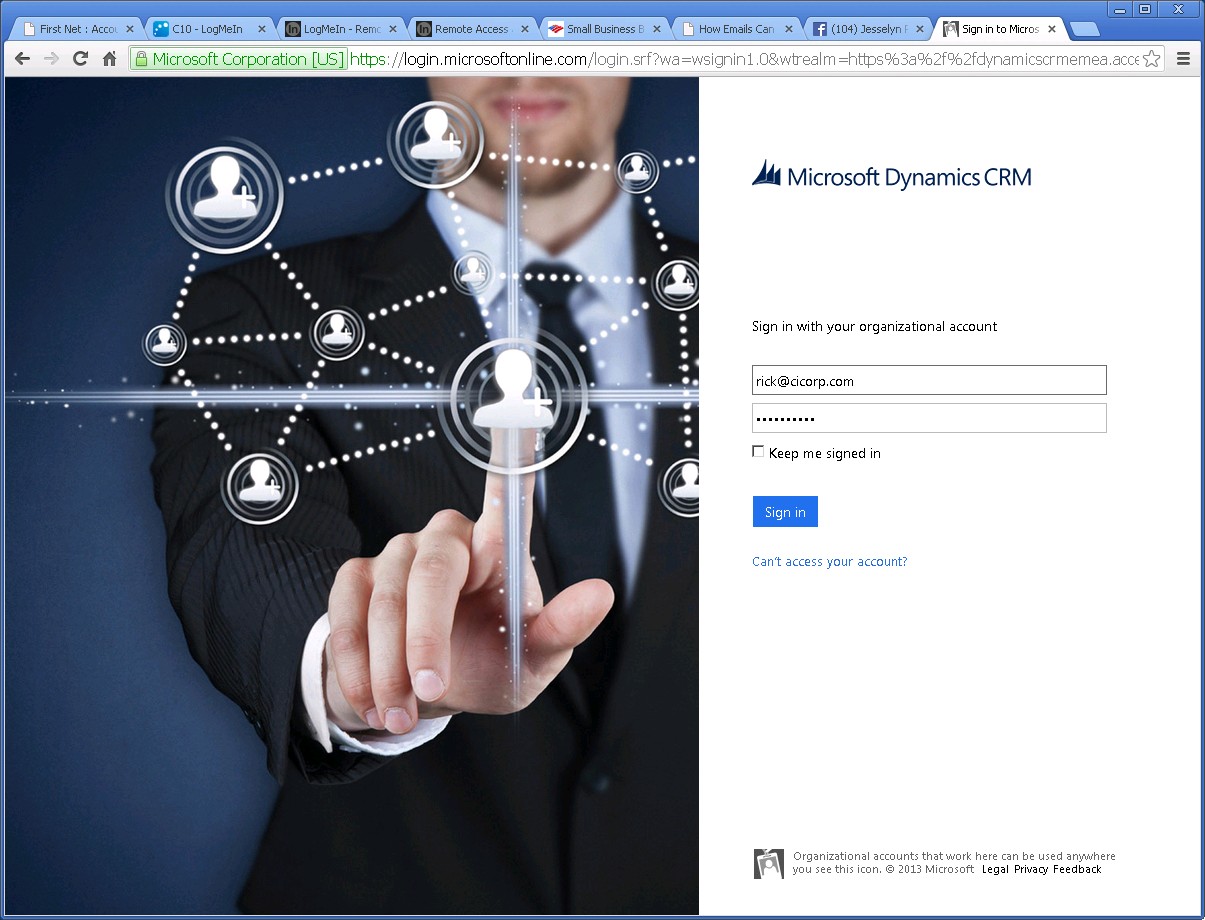
Task: Go back to the previous page
Action: (x=22, y=59)
